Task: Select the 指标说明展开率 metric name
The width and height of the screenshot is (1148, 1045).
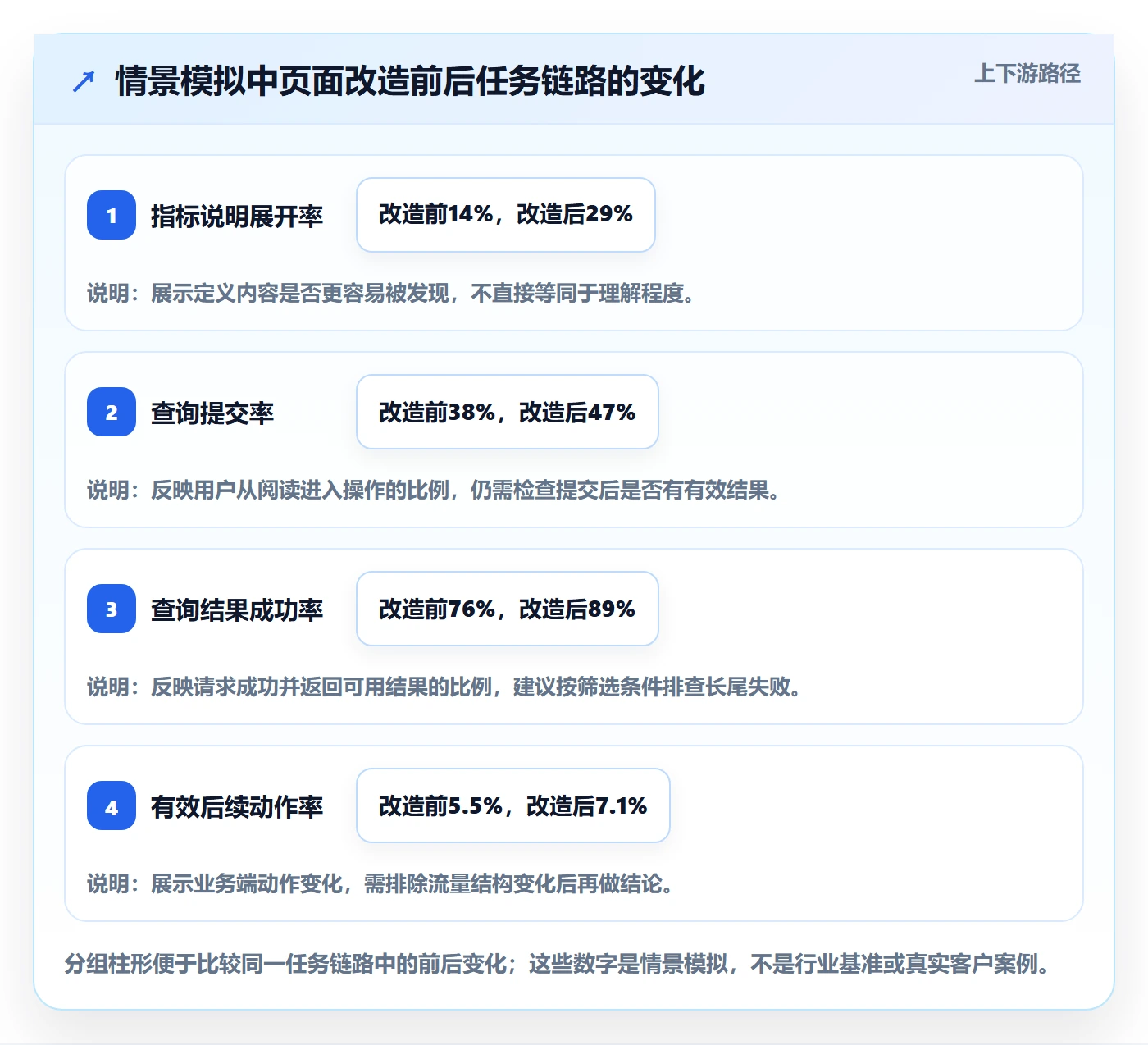Action: (x=237, y=216)
